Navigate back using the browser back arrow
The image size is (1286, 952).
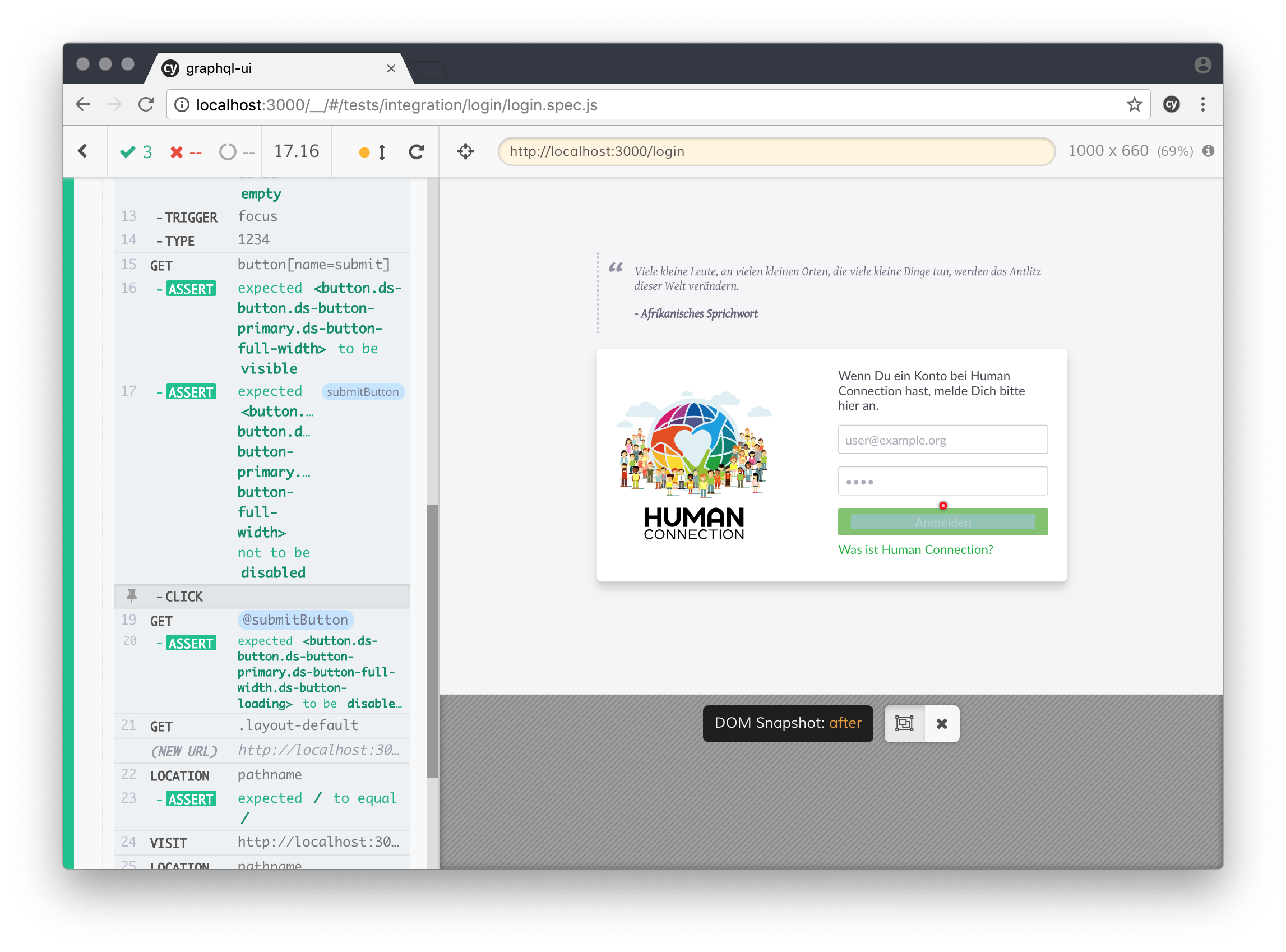(x=83, y=104)
